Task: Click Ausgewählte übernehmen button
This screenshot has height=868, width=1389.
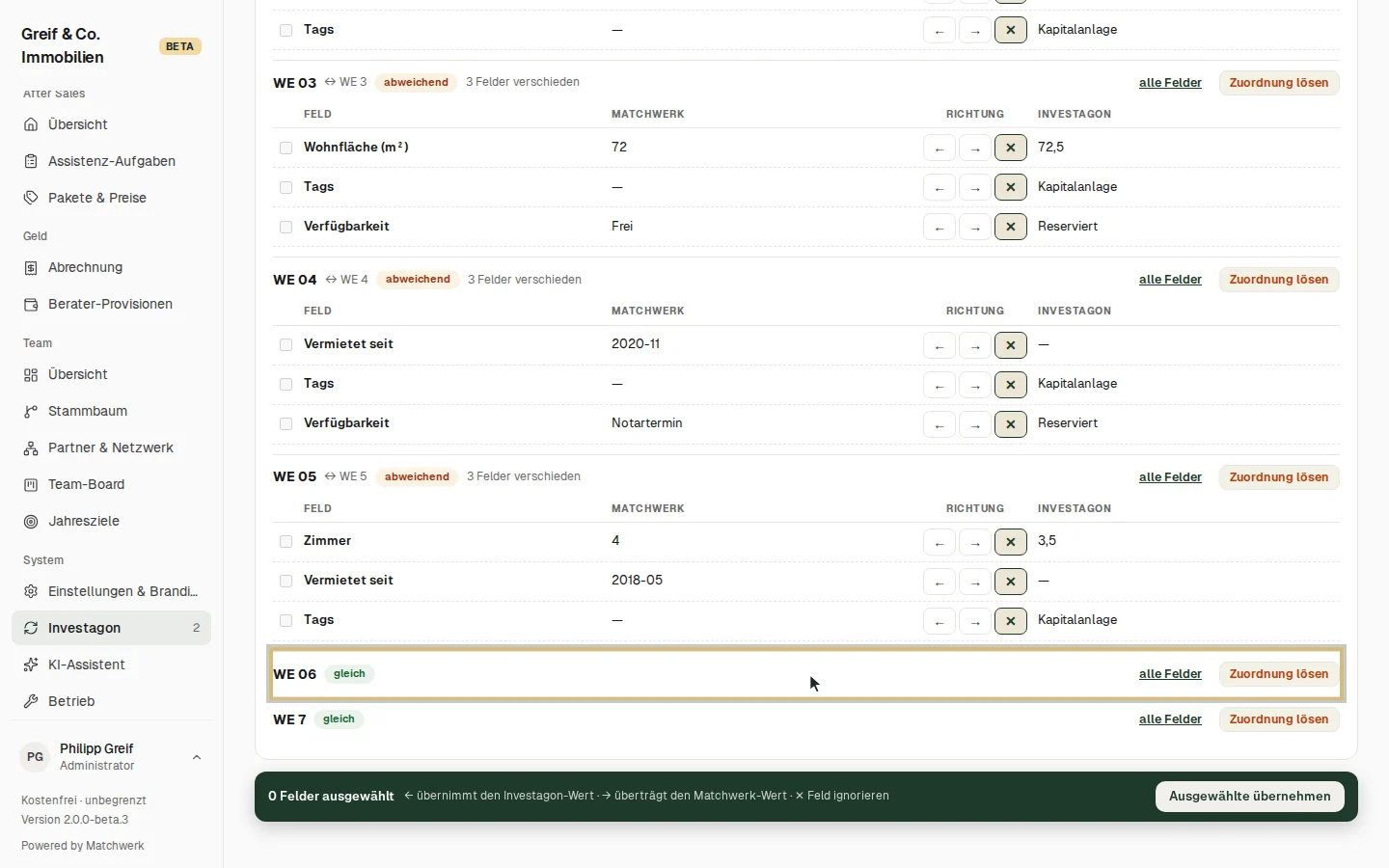Action: (1249, 797)
